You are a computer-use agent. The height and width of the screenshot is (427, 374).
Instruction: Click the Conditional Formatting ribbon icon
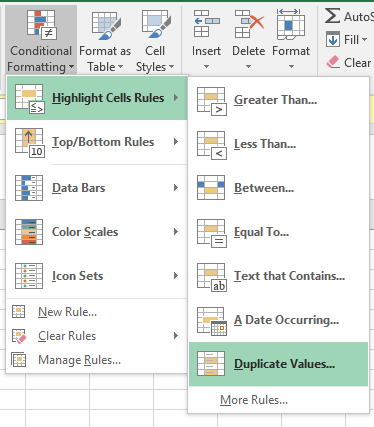(41, 25)
